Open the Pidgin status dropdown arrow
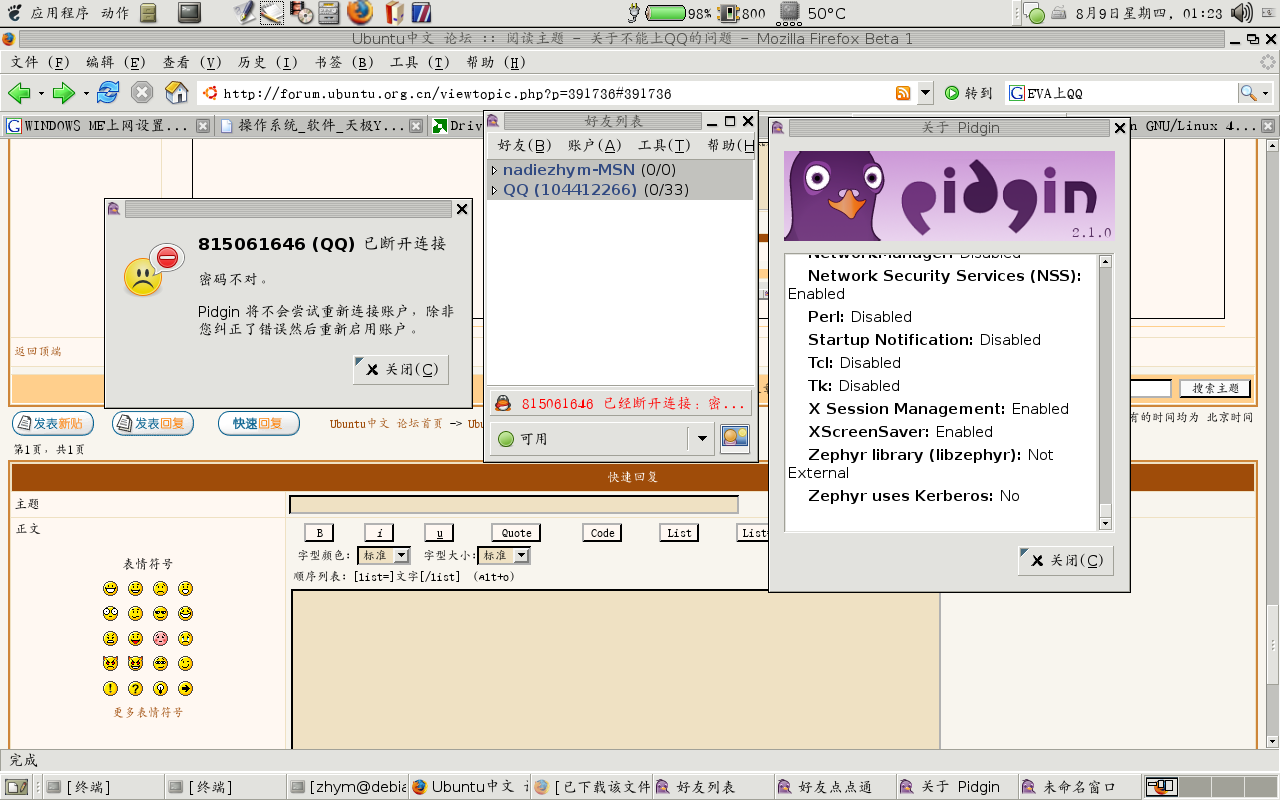The height and width of the screenshot is (800, 1280). pos(702,438)
